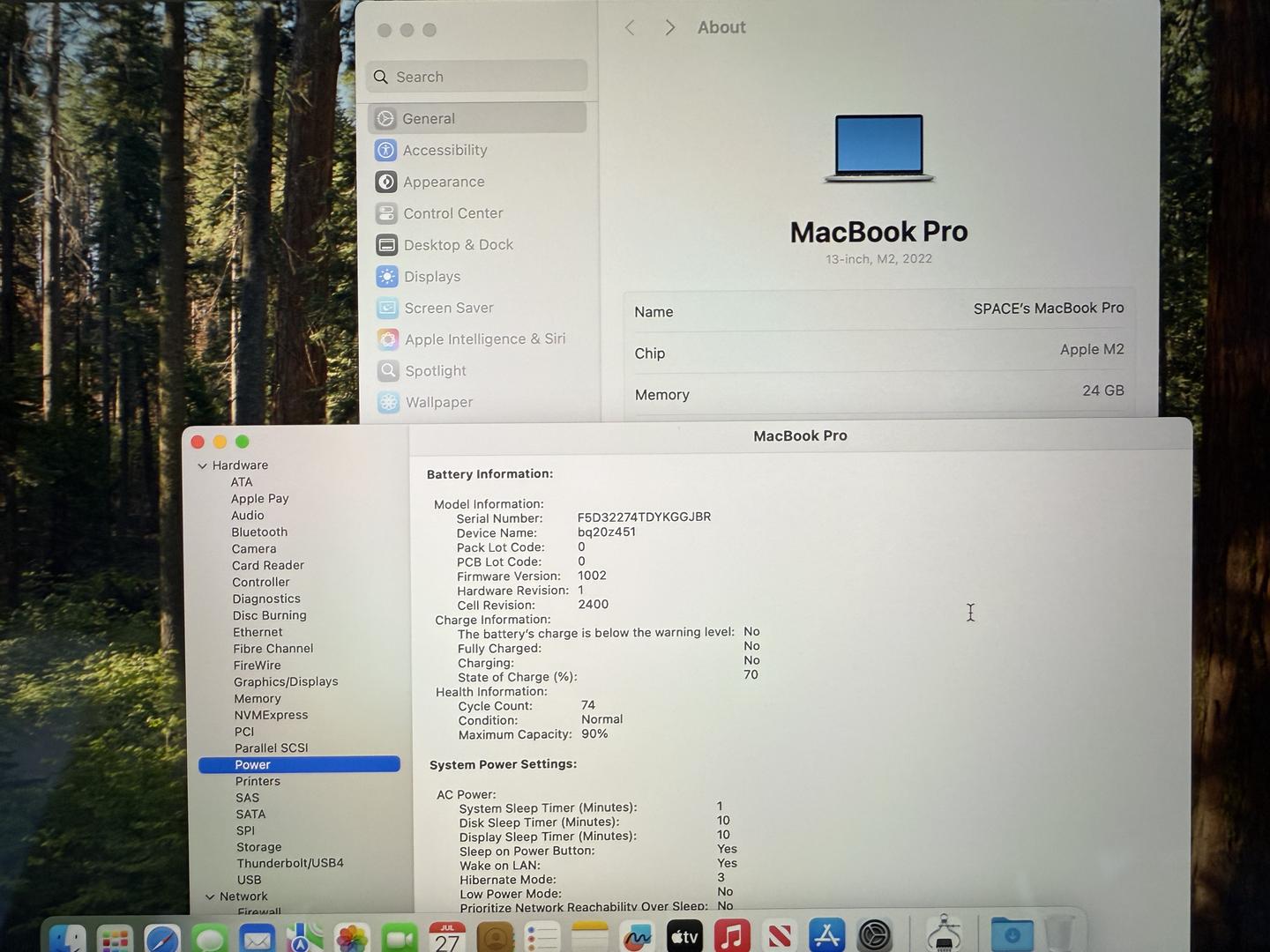
Task: Launch Music app from the Dock
Action: (732, 937)
